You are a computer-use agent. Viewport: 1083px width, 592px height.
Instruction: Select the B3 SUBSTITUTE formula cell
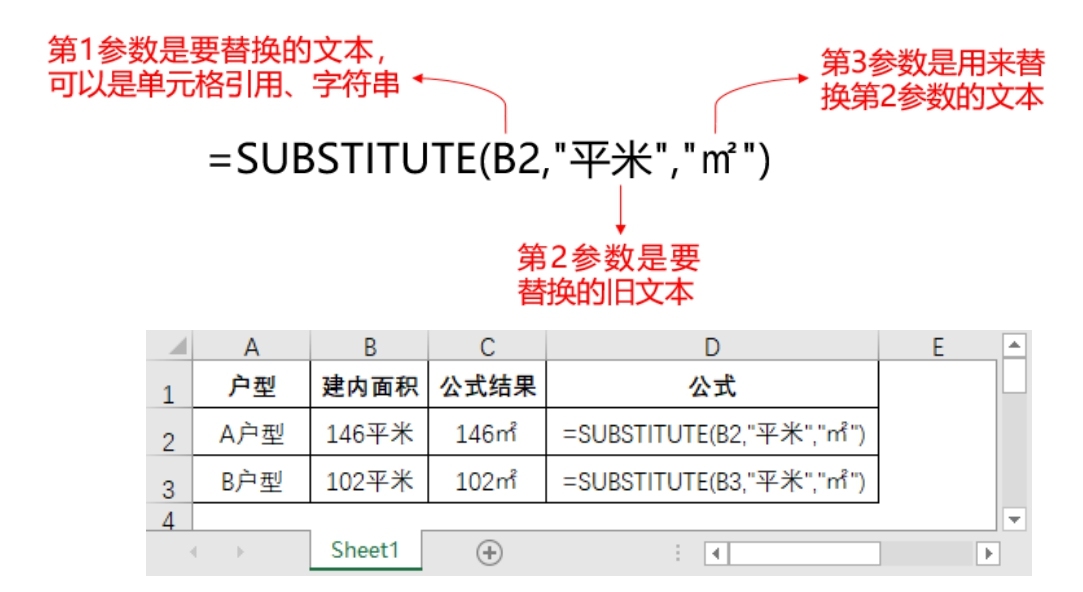tap(713, 480)
